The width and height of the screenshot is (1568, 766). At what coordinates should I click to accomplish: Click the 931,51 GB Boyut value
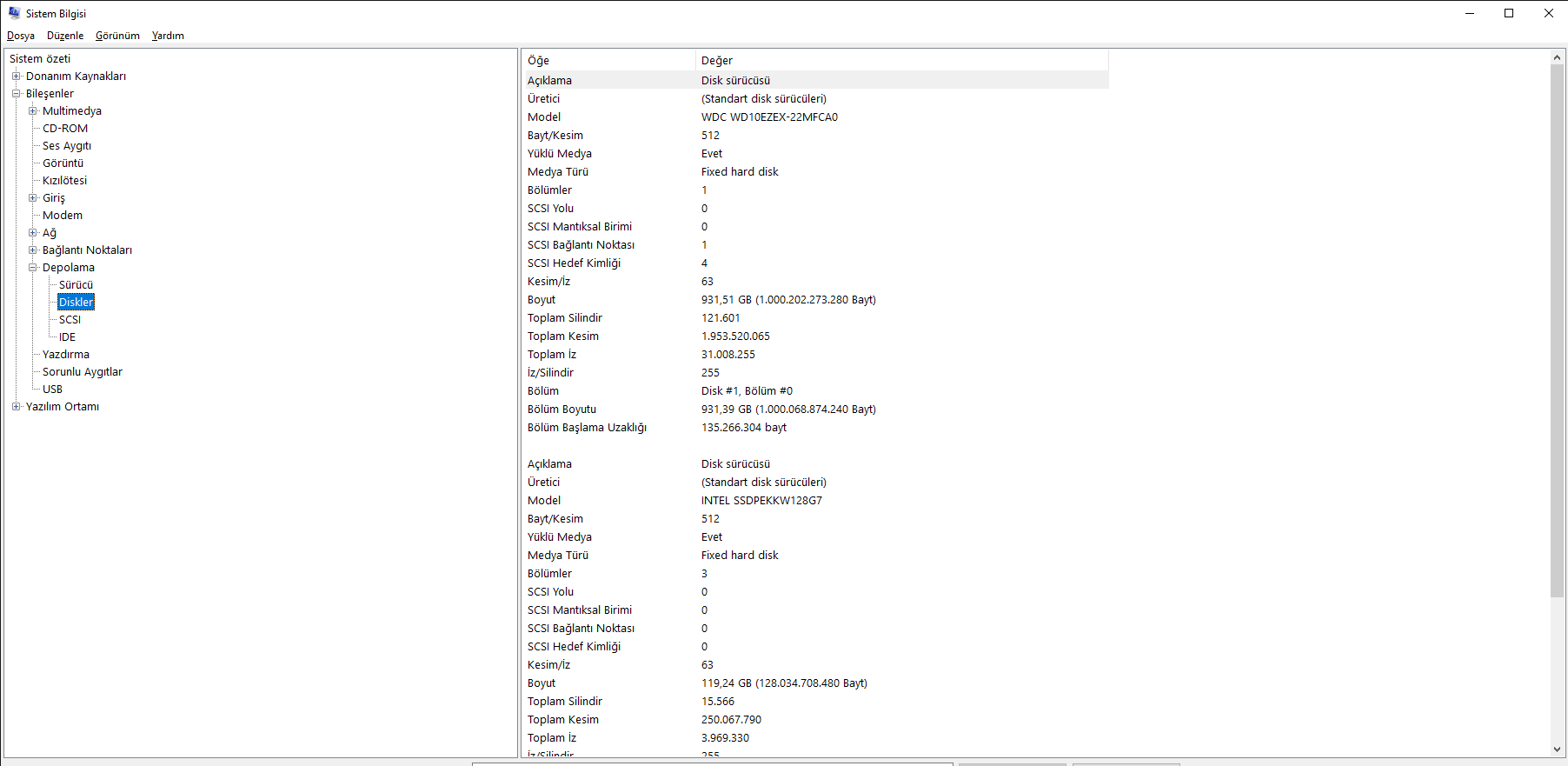[x=788, y=300]
